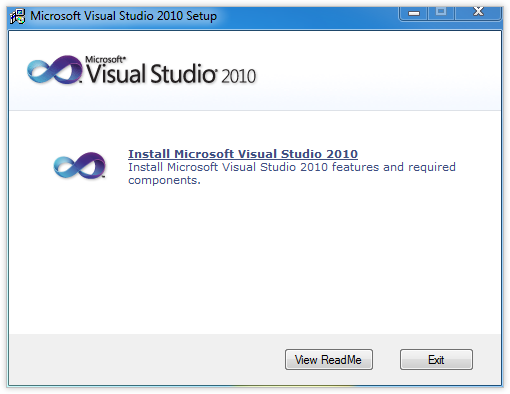Image resolution: width=510 pixels, height=394 pixels.
Task: Exit the Visual Studio setup
Action: [x=436, y=360]
